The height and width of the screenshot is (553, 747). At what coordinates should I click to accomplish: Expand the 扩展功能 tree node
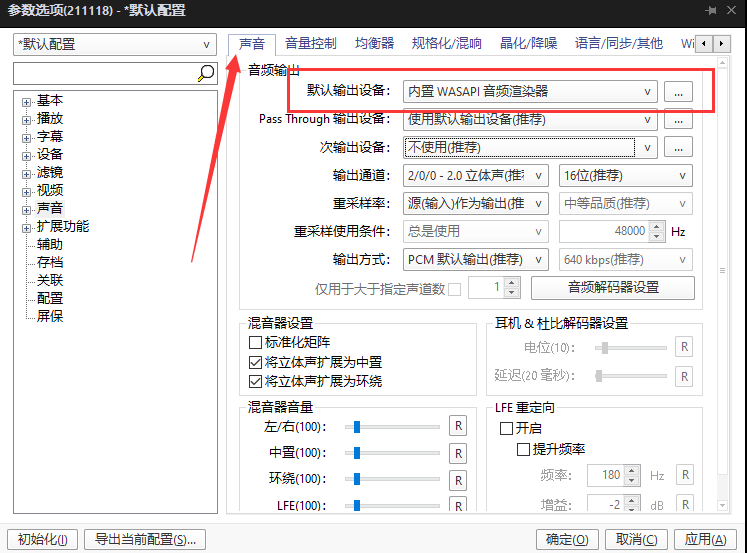point(27,228)
